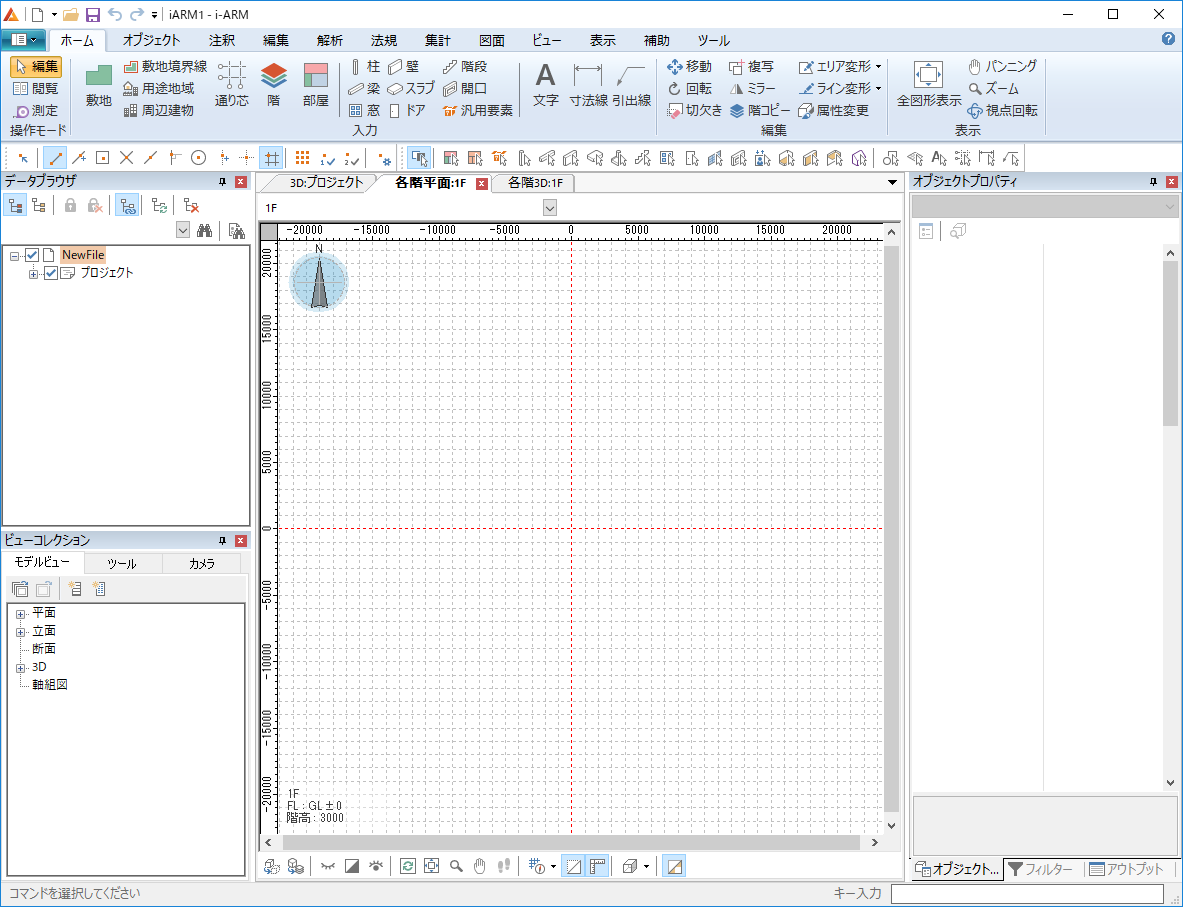Open the 法規 ribbon tab
Image resolution: width=1183 pixels, height=907 pixels.
pyautogui.click(x=384, y=41)
